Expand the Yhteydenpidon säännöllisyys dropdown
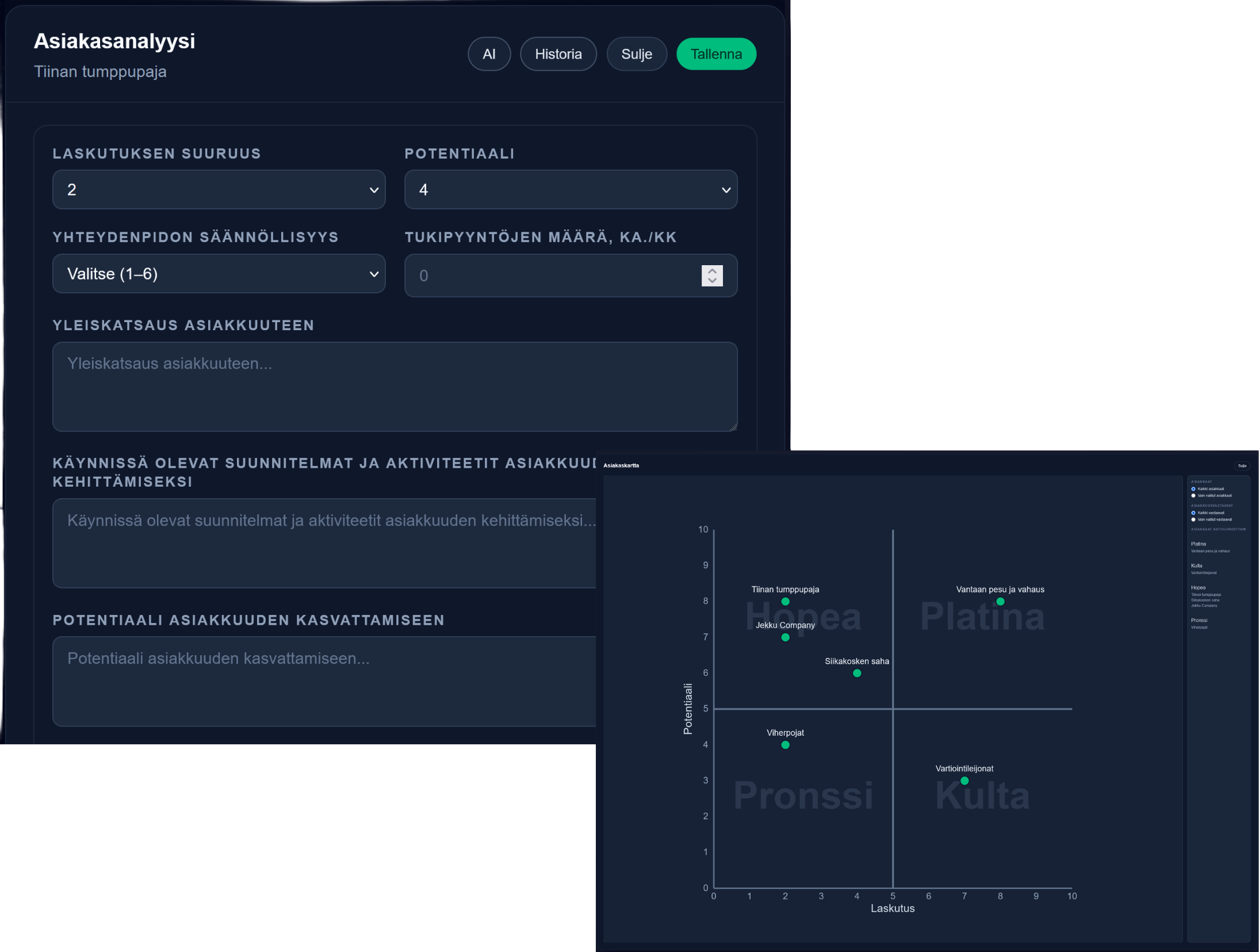Viewport: 1259px width, 952px height. coord(219,274)
